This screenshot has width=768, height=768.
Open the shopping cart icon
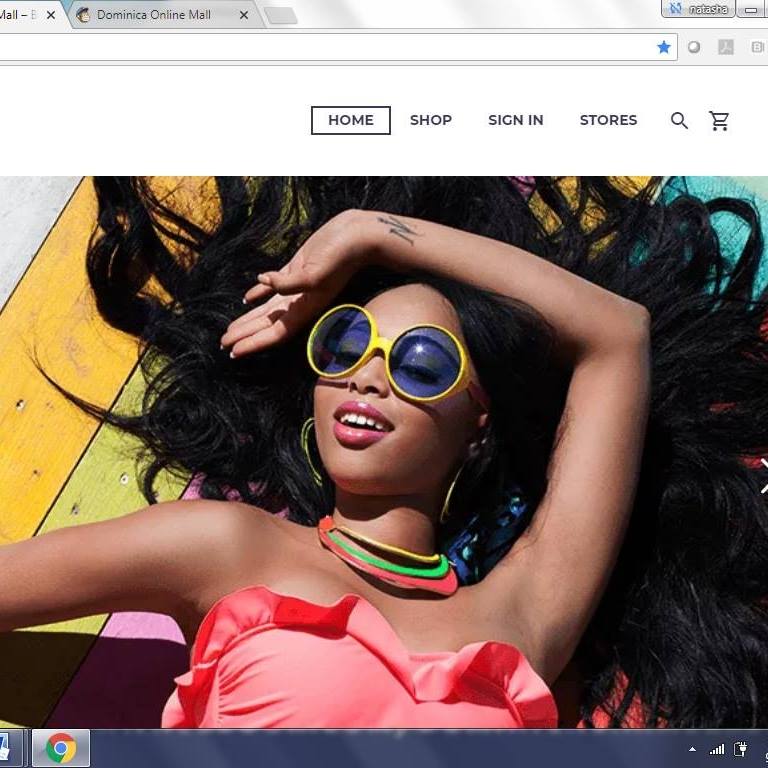719,121
